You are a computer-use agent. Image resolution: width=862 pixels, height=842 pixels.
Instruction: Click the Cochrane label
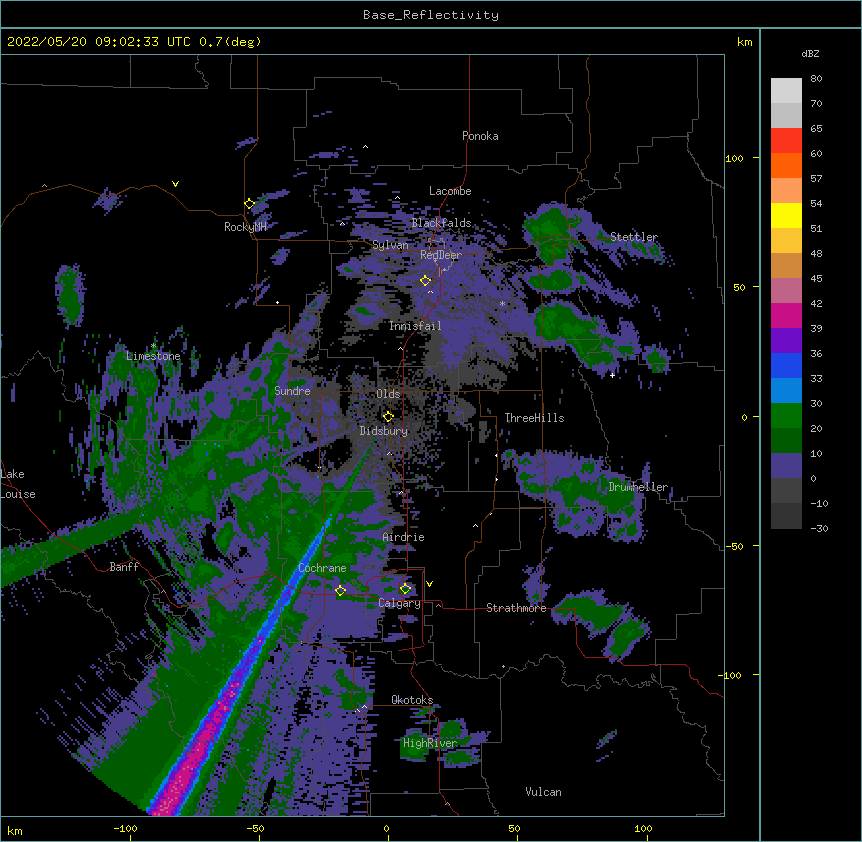[322, 568]
